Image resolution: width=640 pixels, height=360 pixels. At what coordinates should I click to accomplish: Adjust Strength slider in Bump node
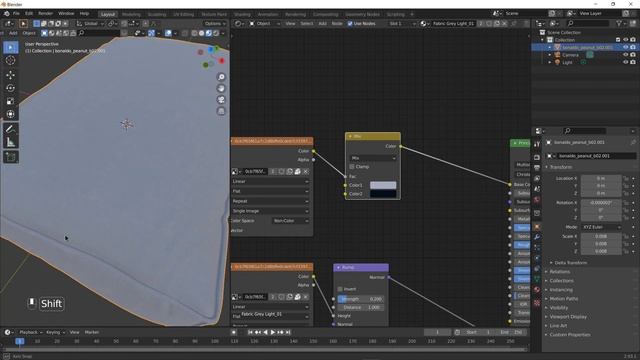tap(360, 299)
